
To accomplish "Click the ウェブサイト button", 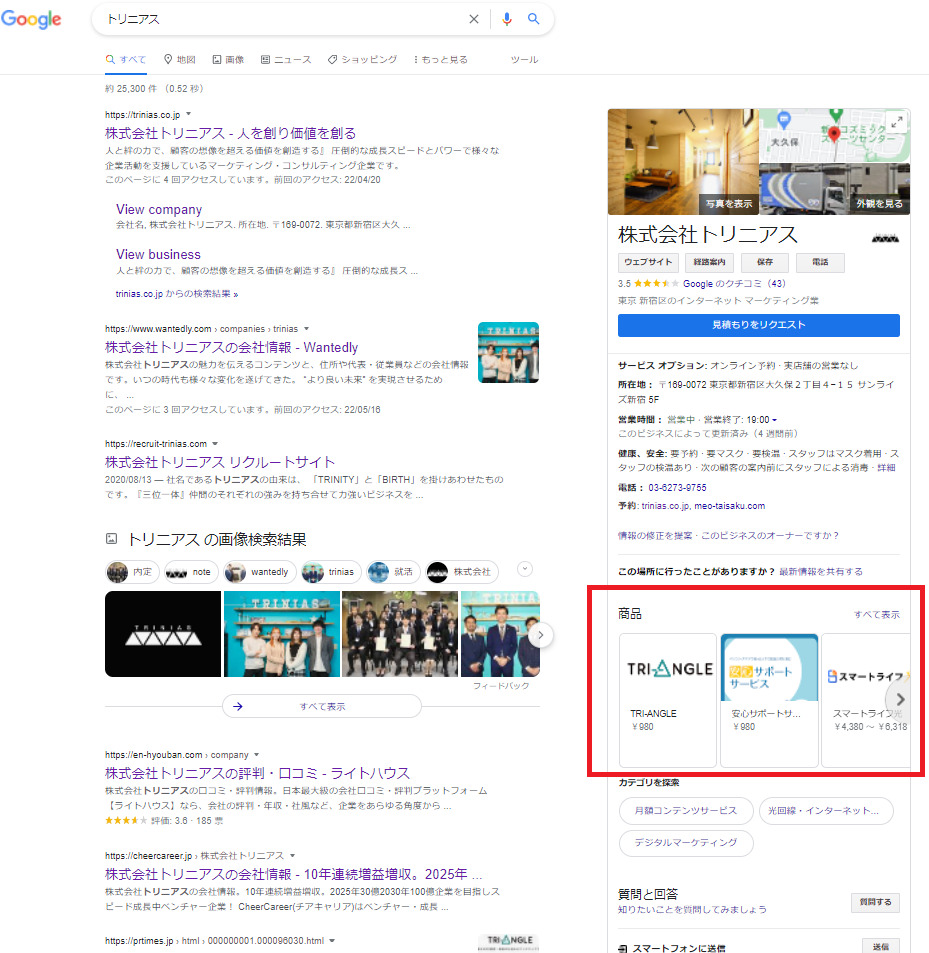I will (648, 262).
